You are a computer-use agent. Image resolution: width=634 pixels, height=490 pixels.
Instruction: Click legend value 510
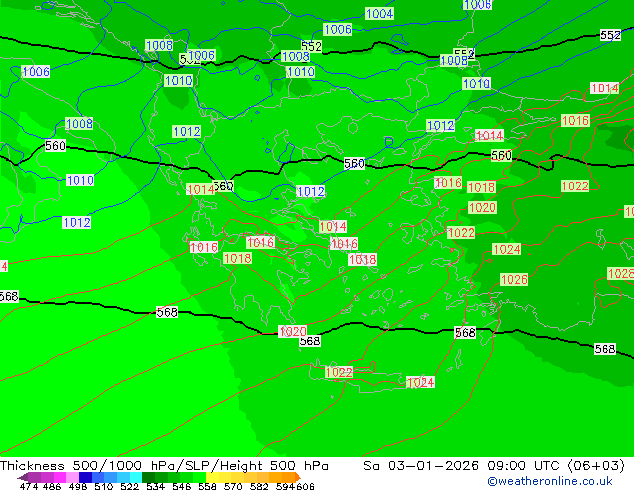[104, 486]
